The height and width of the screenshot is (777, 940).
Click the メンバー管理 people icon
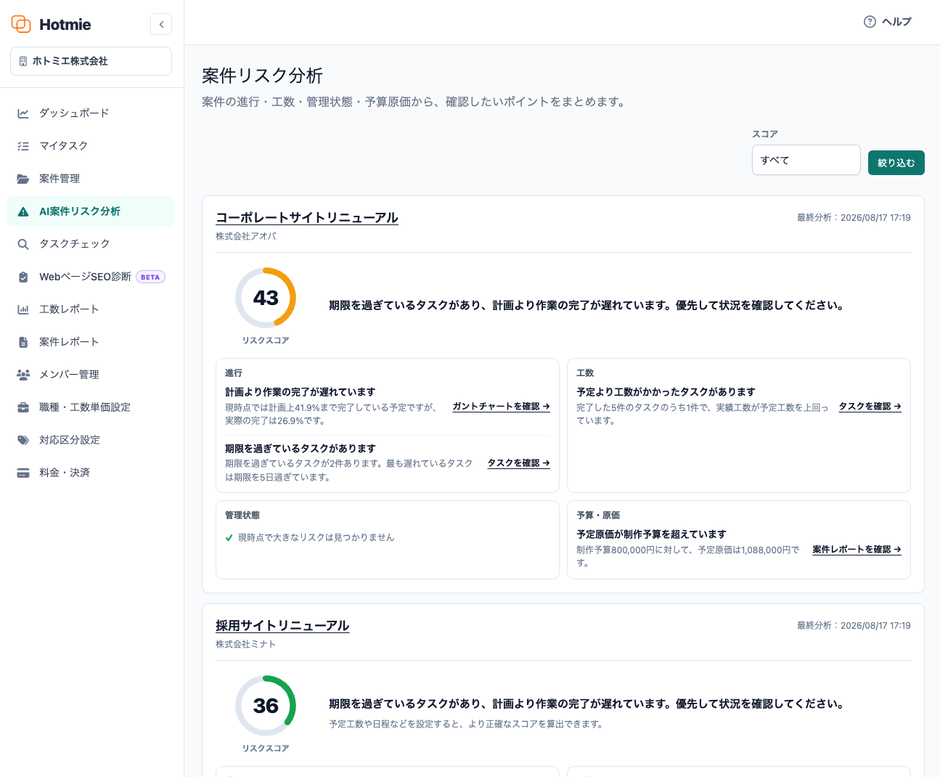click(x=23, y=375)
